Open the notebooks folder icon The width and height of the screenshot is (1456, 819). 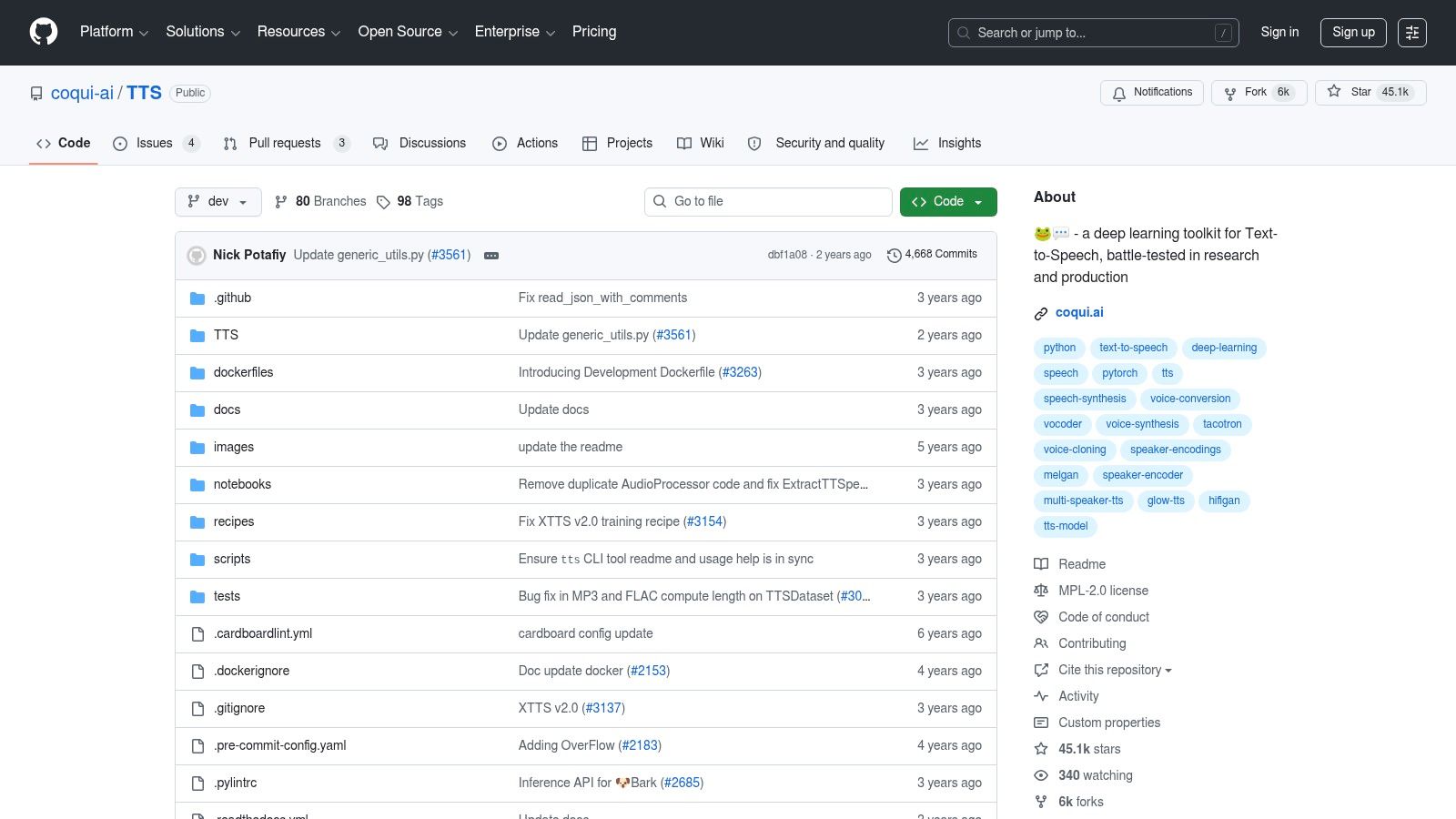coord(197,485)
